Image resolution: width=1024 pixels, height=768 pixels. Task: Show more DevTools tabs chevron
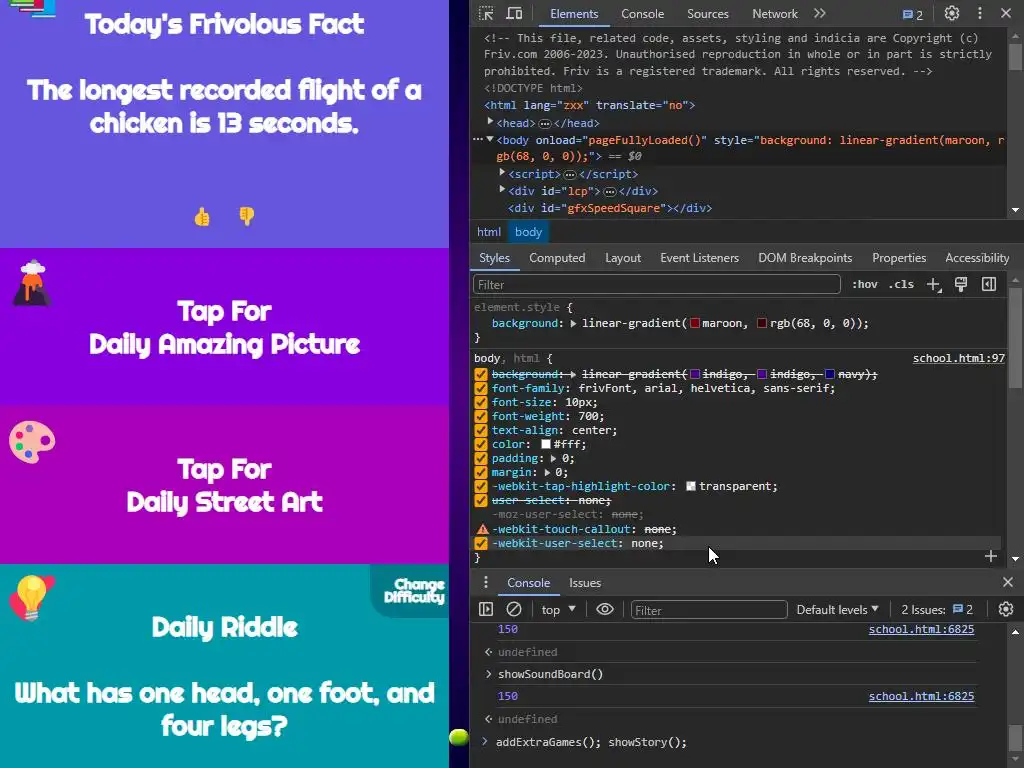pos(820,13)
